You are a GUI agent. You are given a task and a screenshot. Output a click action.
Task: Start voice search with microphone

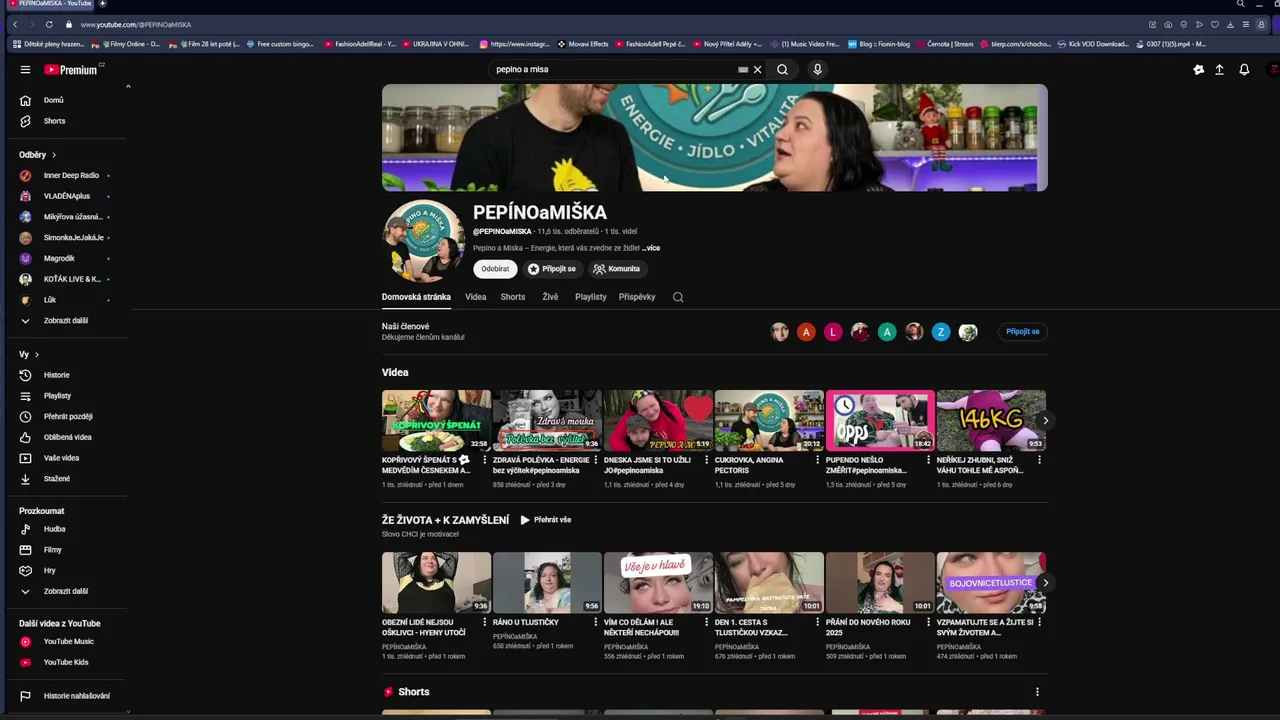point(817,70)
